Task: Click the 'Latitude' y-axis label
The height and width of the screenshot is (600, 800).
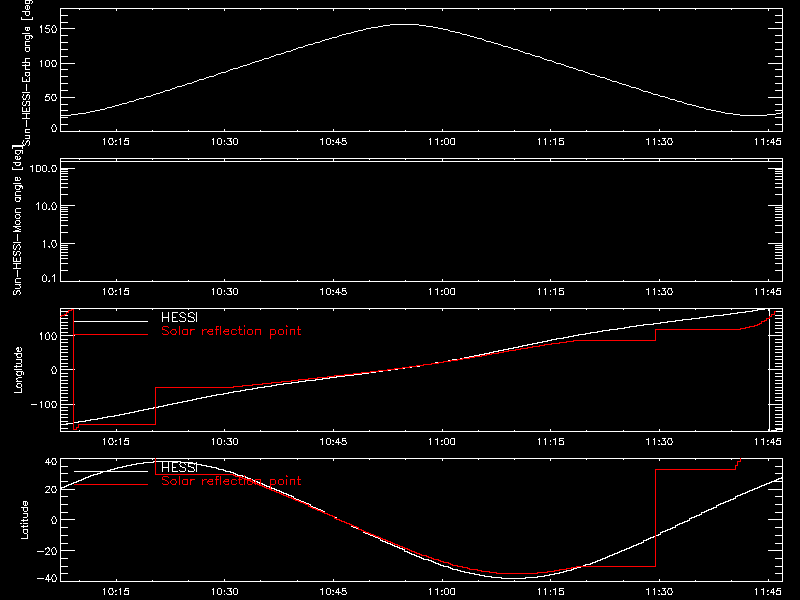Action: [24, 519]
